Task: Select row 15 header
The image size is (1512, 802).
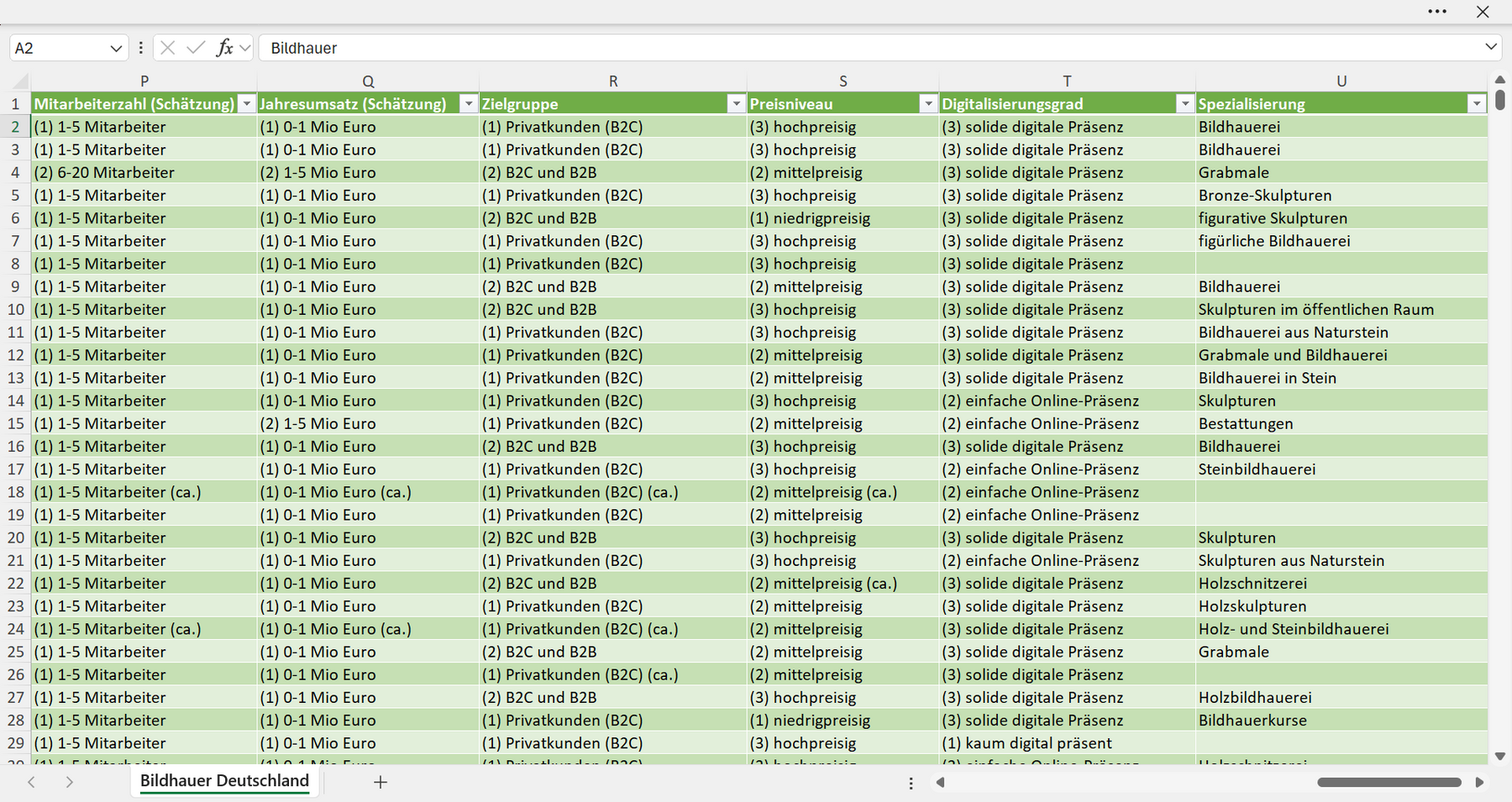Action: 15,424
